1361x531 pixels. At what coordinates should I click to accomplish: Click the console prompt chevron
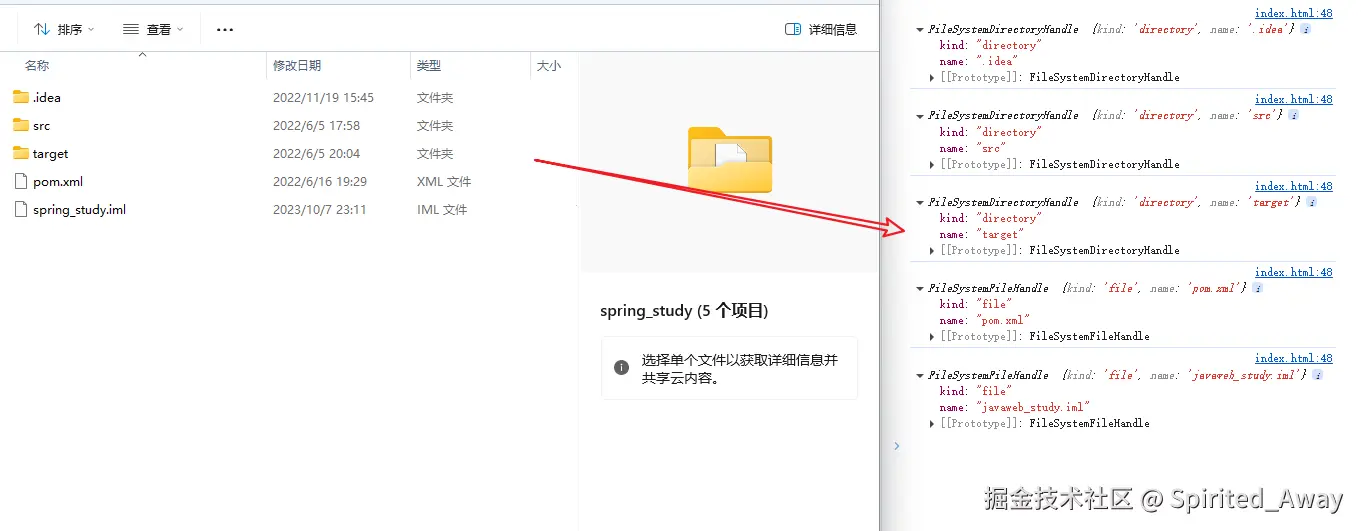point(897,446)
